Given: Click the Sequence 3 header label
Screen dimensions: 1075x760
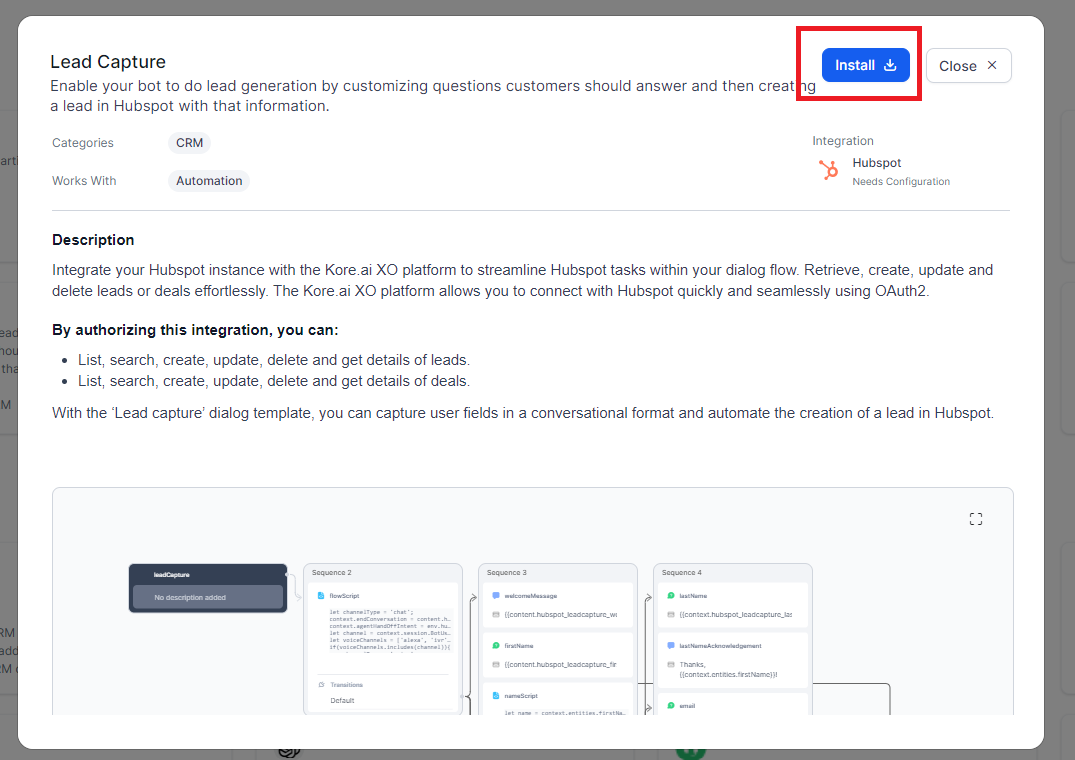Looking at the screenshot, I should [x=507, y=572].
